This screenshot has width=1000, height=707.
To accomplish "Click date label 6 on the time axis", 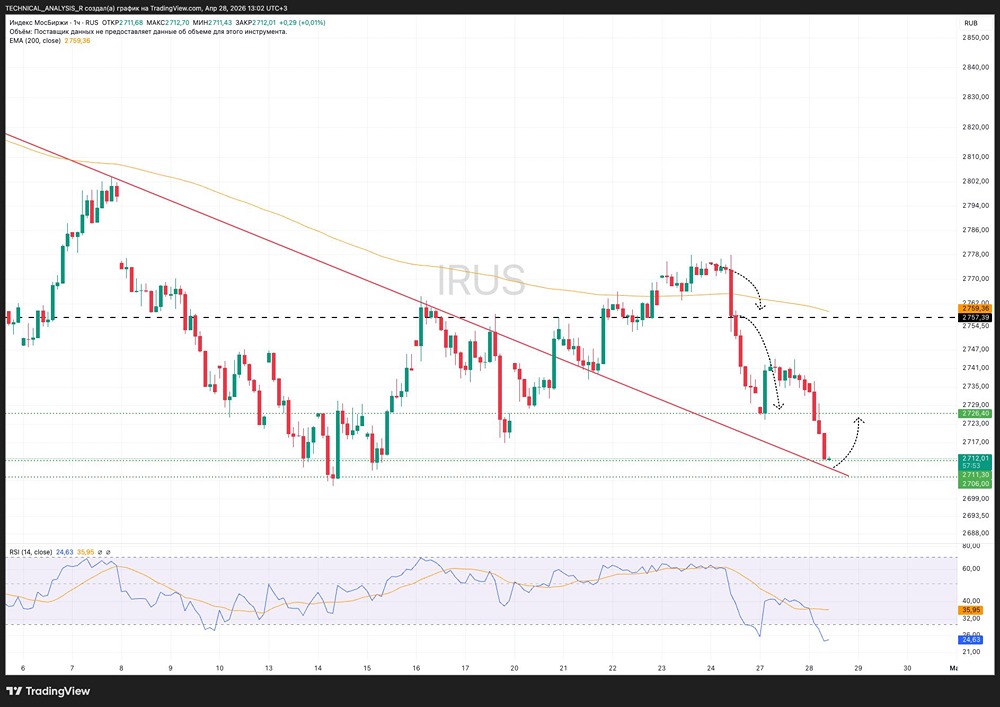I will (x=23, y=668).
